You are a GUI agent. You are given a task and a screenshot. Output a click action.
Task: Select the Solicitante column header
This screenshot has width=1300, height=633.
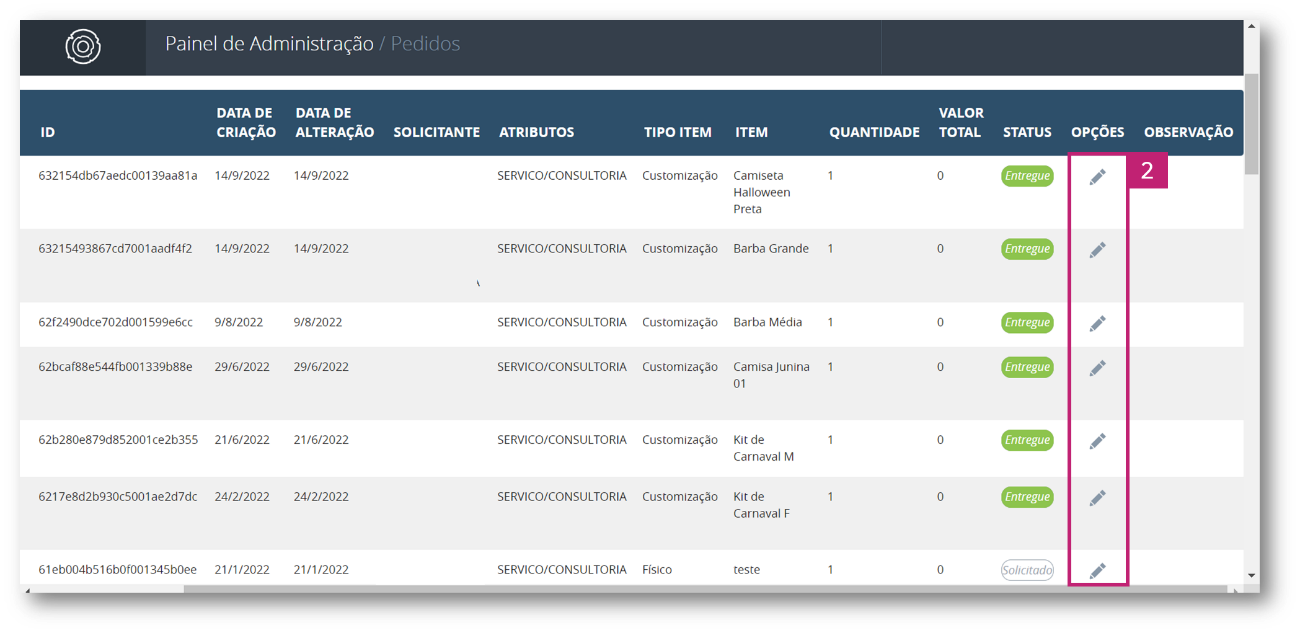(x=436, y=132)
